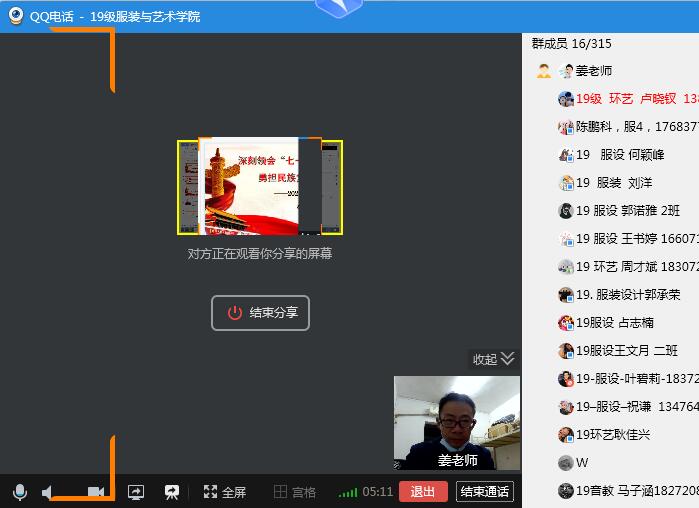Mute the microphone
Viewport: 699px width, 508px height.
[x=19, y=492]
